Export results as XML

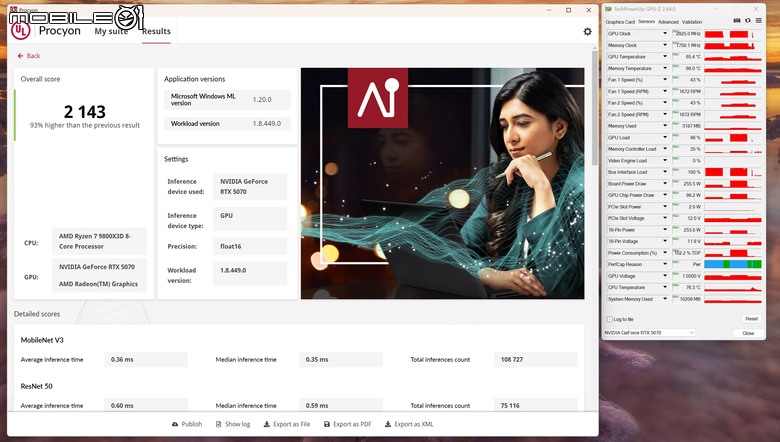409,424
